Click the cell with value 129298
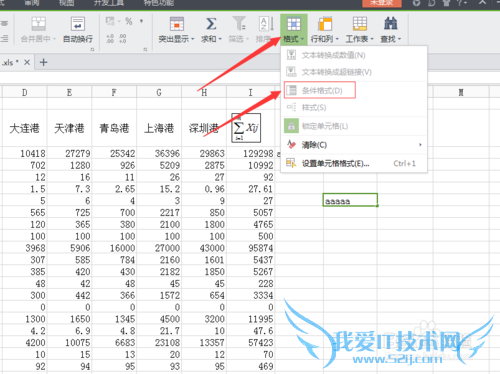 251,153
